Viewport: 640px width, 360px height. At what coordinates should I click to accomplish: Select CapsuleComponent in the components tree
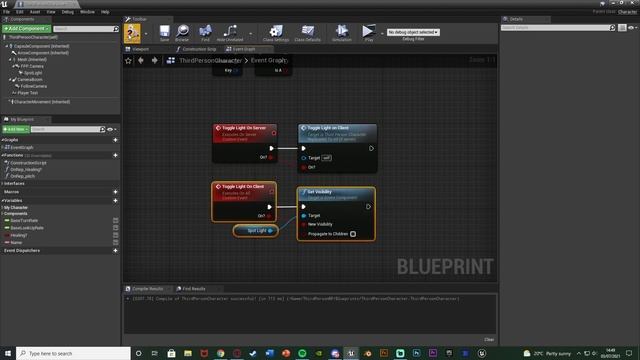(41, 46)
